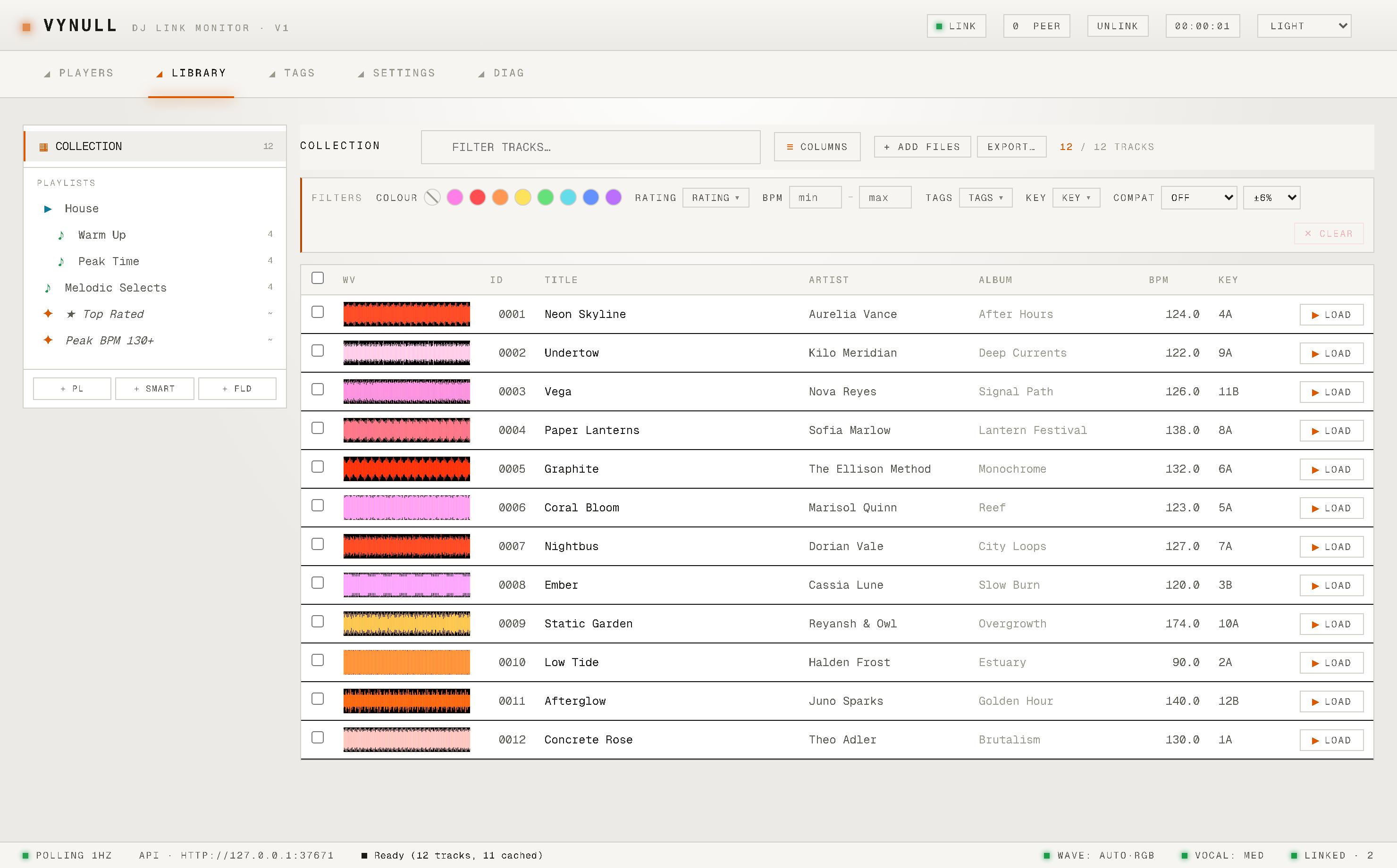Open the RATING filter dropdown

tap(715, 198)
